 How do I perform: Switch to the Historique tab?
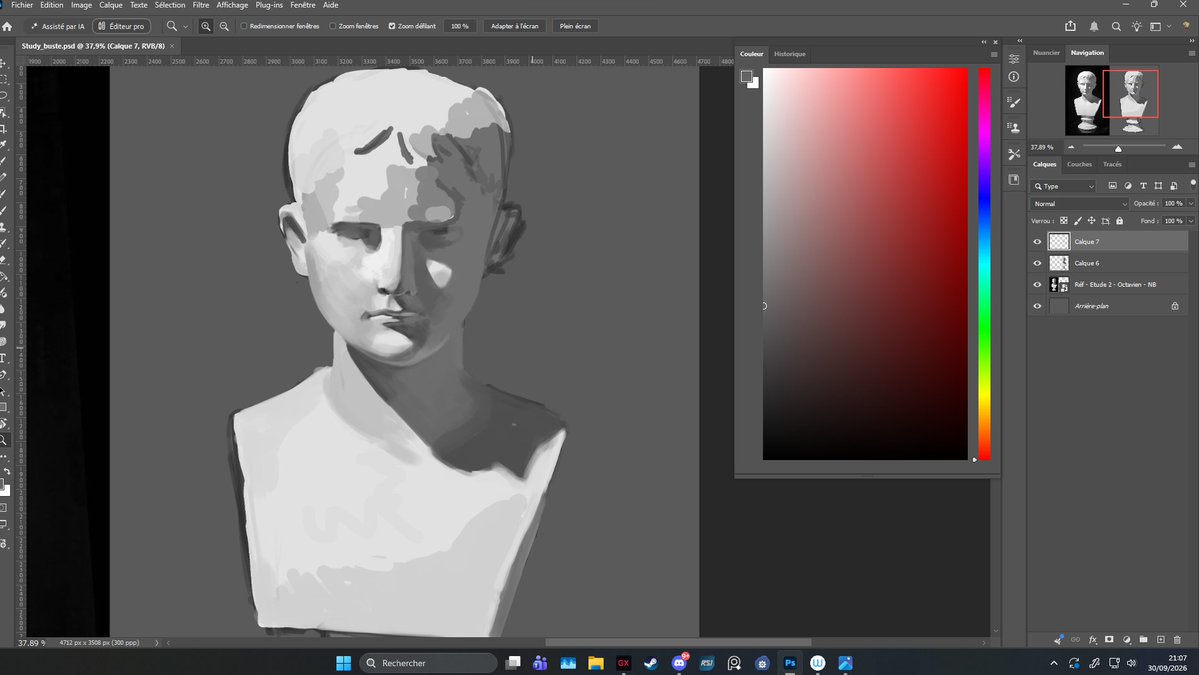coord(789,54)
